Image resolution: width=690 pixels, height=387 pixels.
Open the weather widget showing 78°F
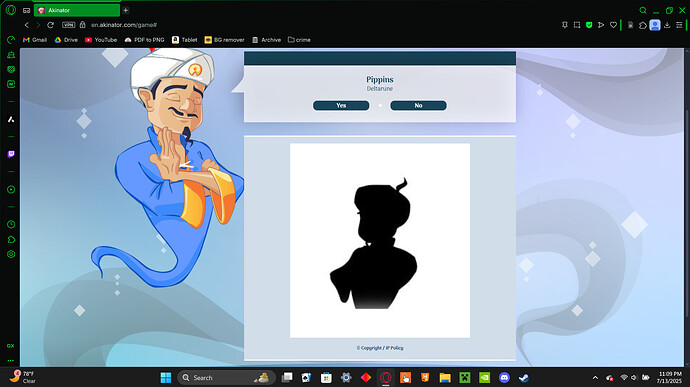click(x=23, y=377)
